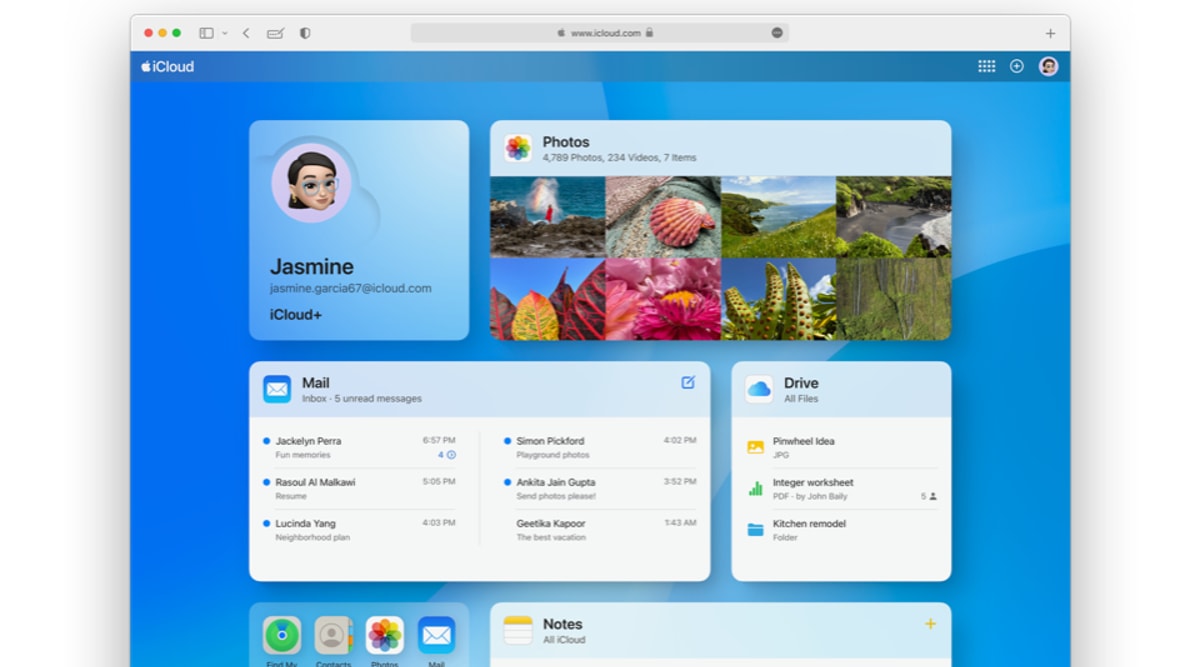Create a new note with plus icon

point(930,624)
